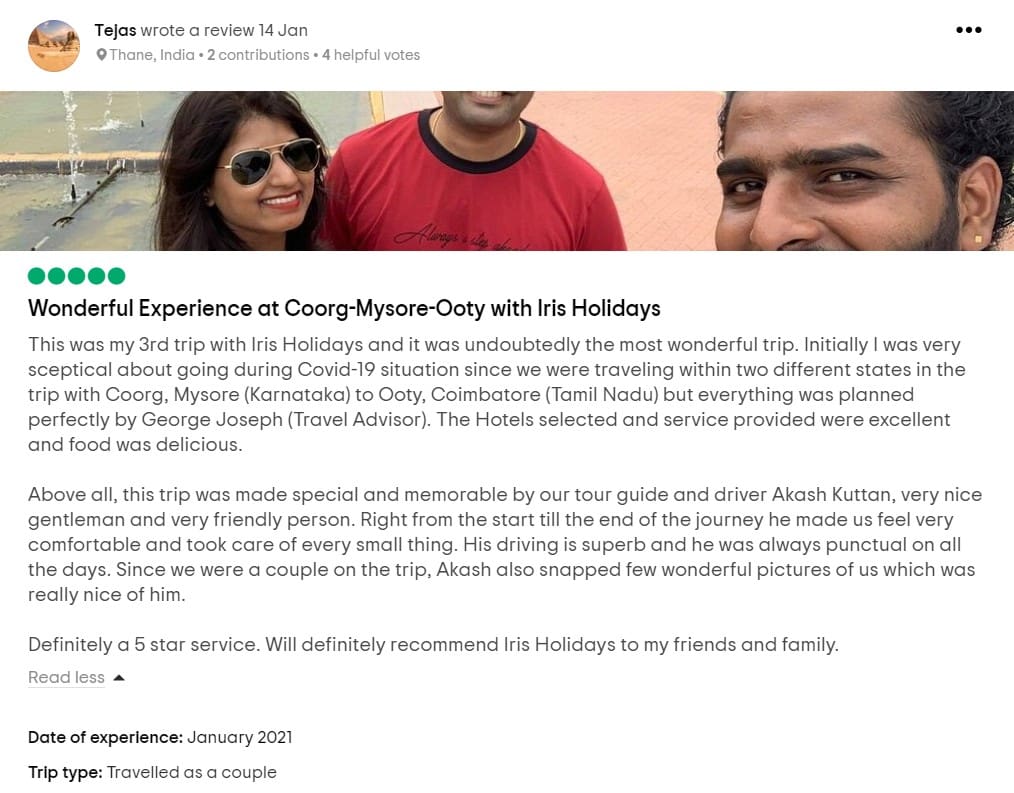Open the Tejas username link
Screen dimensions: 1014x793
click(115, 30)
